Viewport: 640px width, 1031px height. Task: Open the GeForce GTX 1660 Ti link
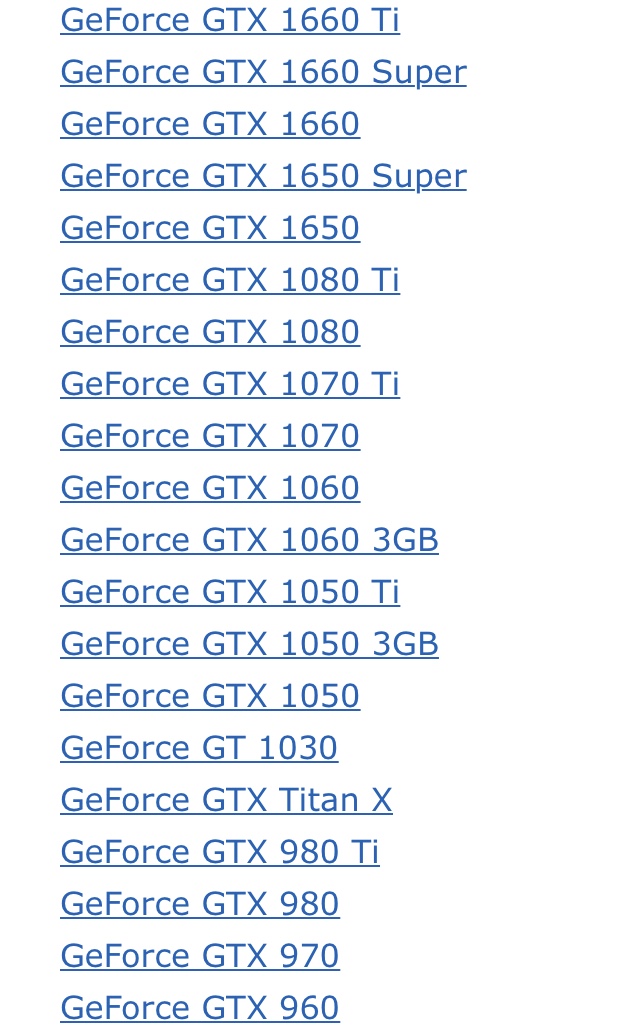pos(230,20)
